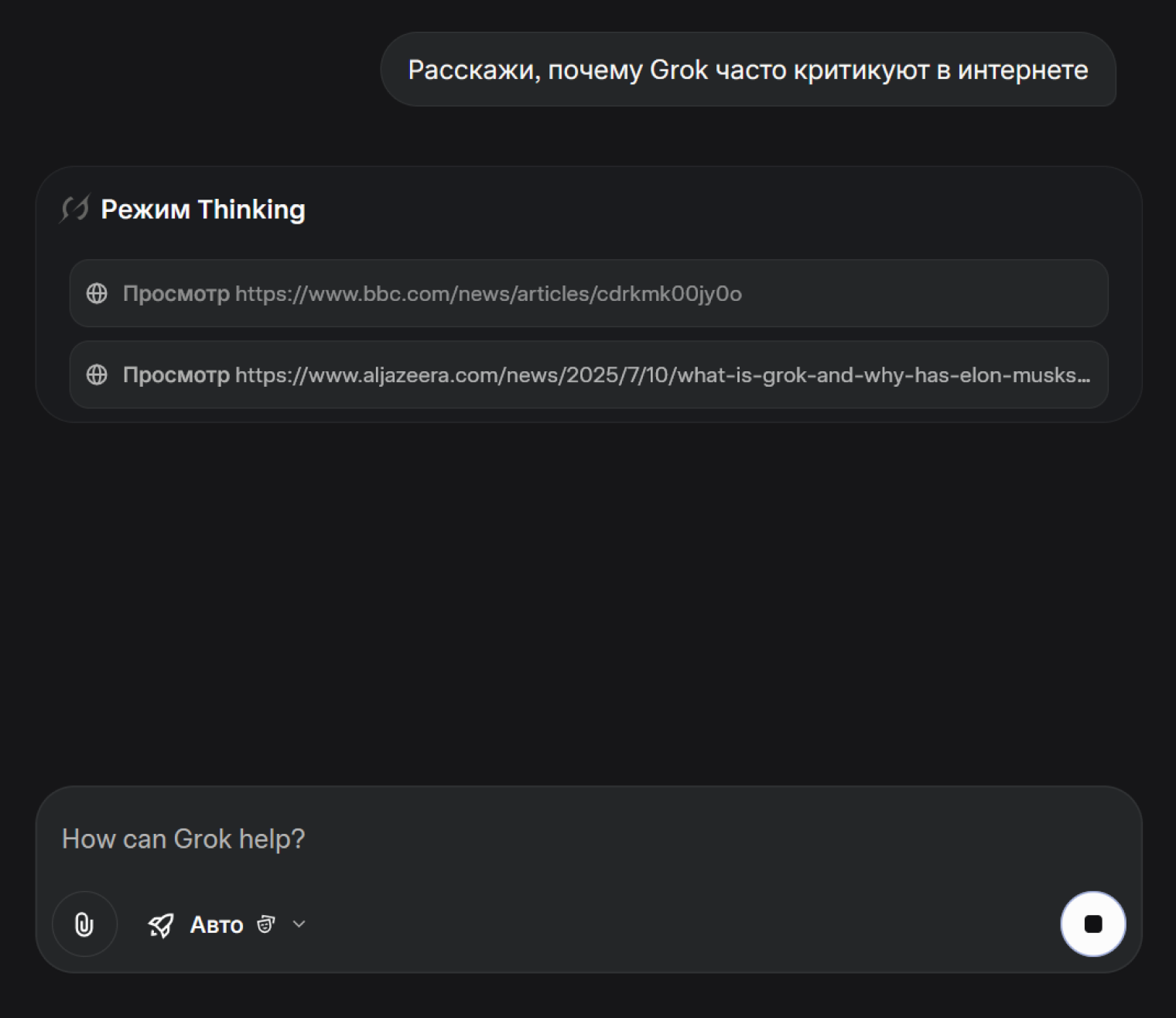Open the Авто model mode selector
Screen dimensions: 1176x1018
(x=217, y=925)
